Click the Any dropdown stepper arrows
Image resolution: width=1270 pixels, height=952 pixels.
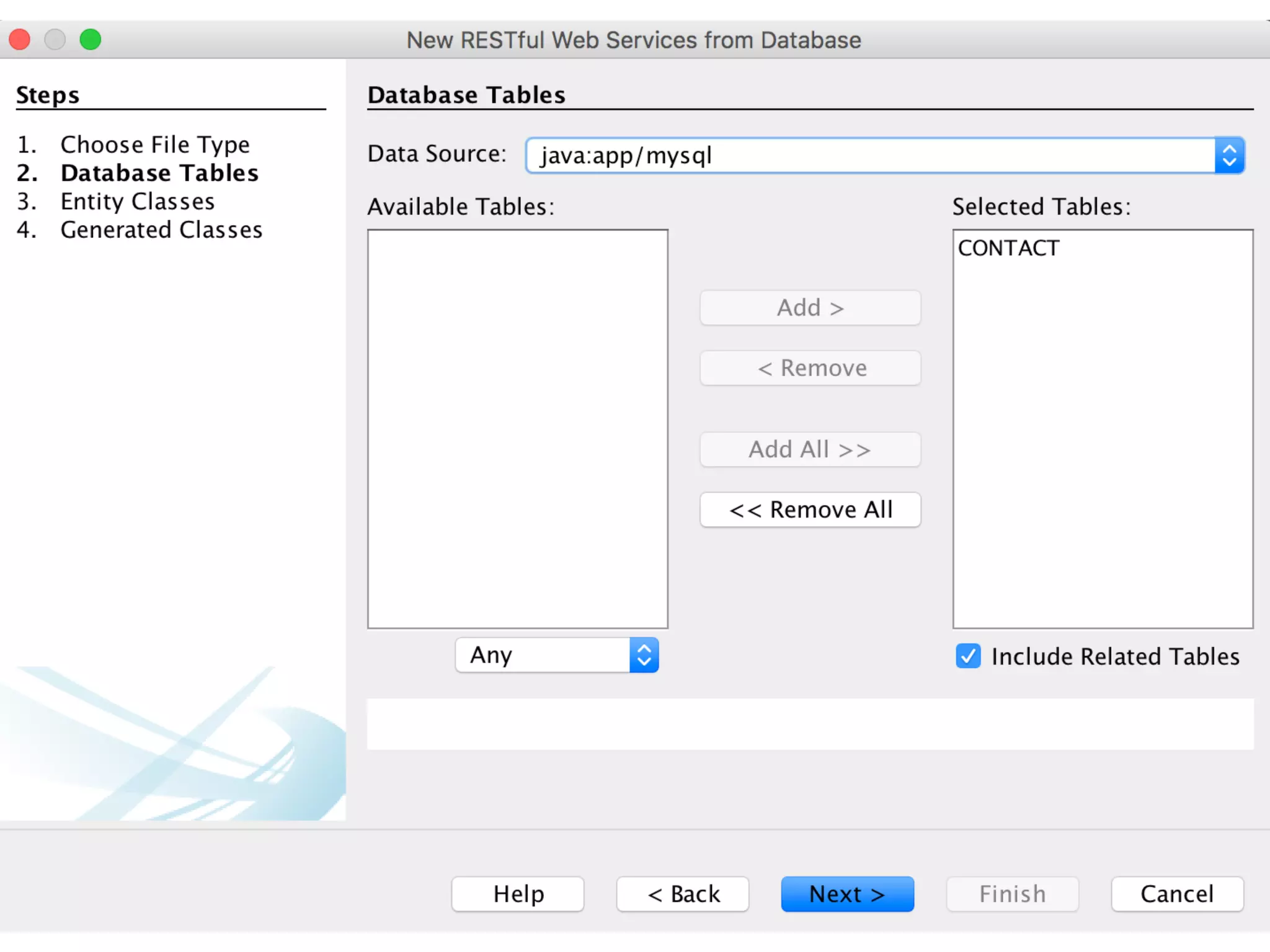[x=644, y=655]
